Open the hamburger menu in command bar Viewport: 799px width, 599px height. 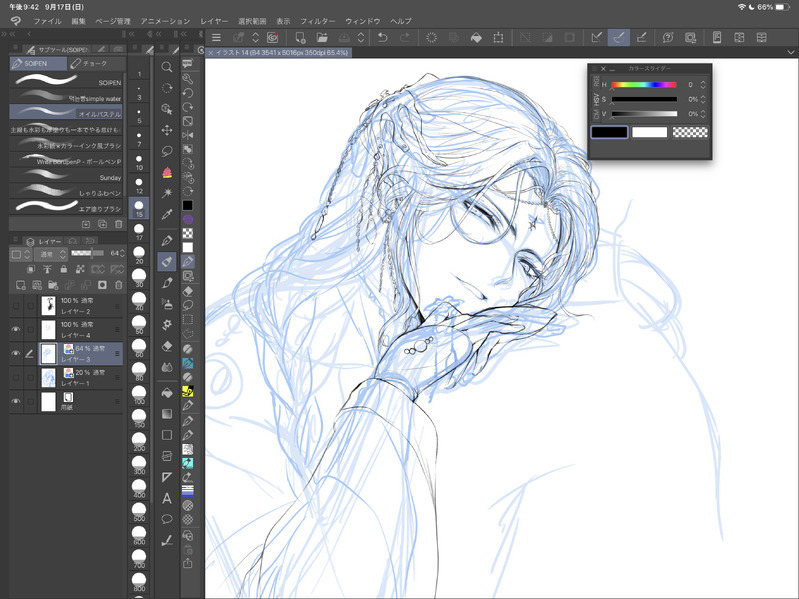click(x=217, y=38)
